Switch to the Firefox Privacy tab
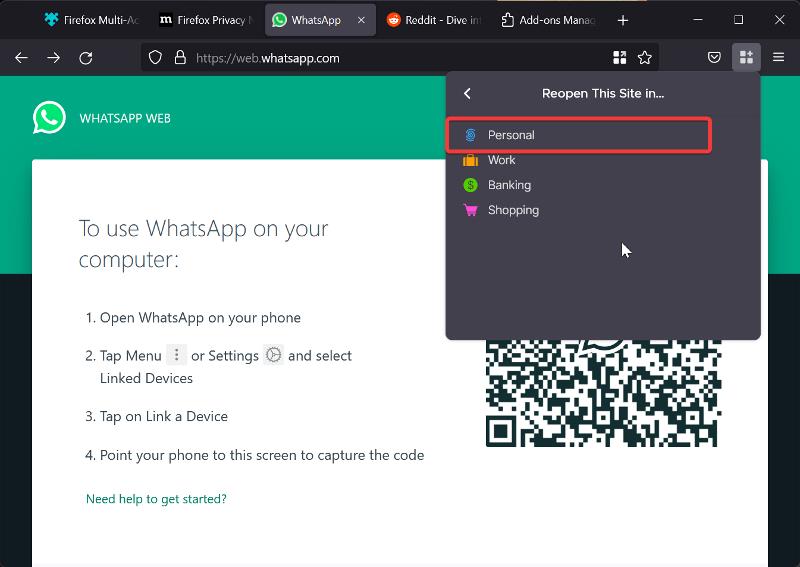Viewport: 800px width, 567px height. point(206,20)
